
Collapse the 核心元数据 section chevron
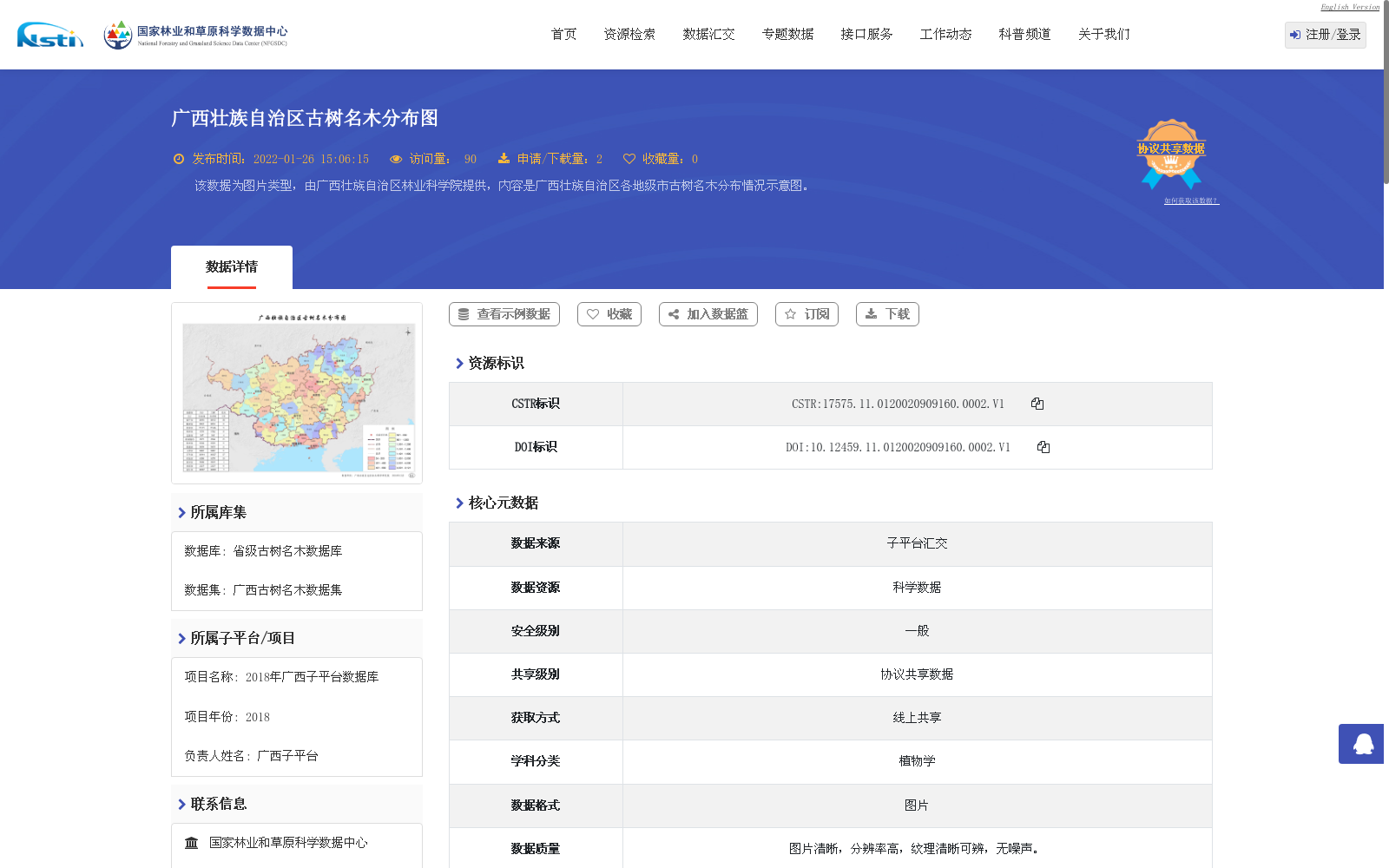[x=459, y=503]
